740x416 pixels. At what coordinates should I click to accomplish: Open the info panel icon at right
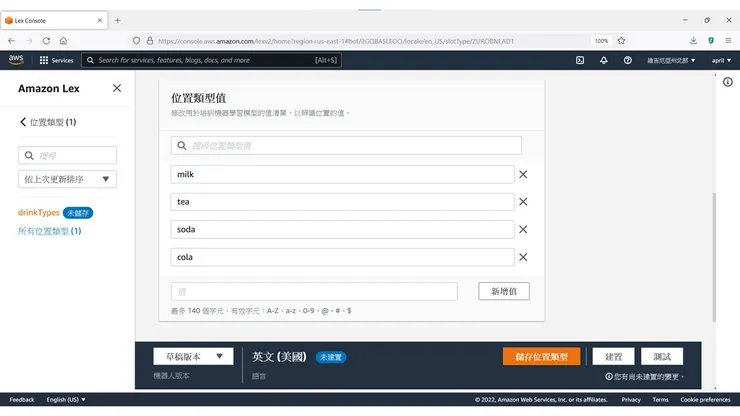tap(728, 82)
